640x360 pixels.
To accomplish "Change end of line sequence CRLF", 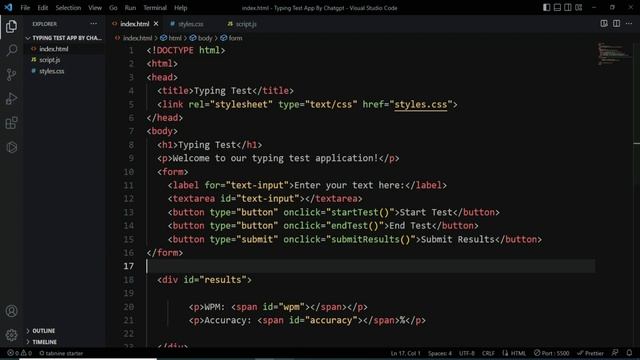I will [x=488, y=353].
